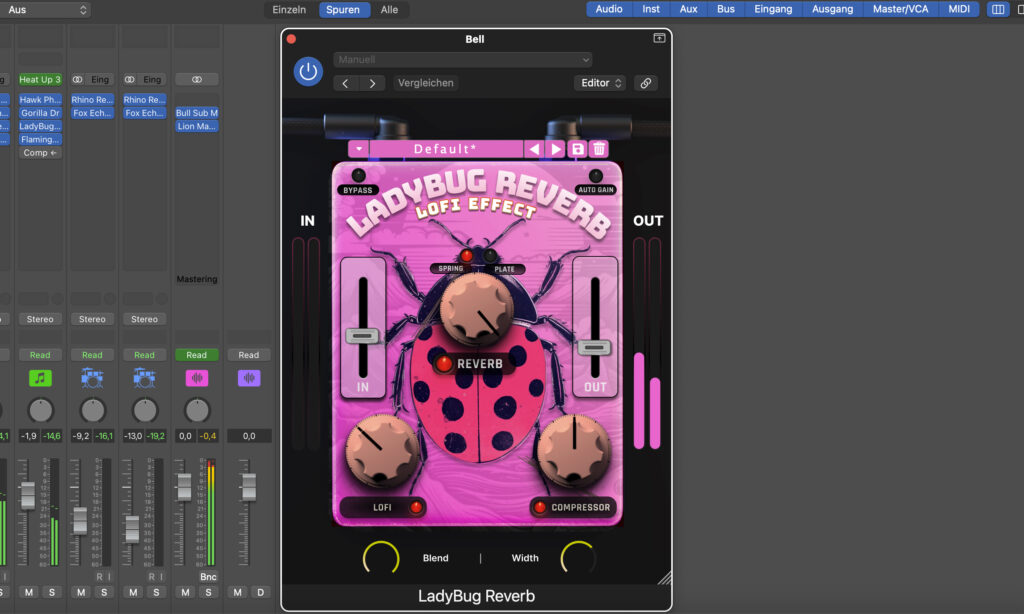The height and width of the screenshot is (614, 1024).
Task: Toggle the MIDI channel filter
Action: click(959, 9)
